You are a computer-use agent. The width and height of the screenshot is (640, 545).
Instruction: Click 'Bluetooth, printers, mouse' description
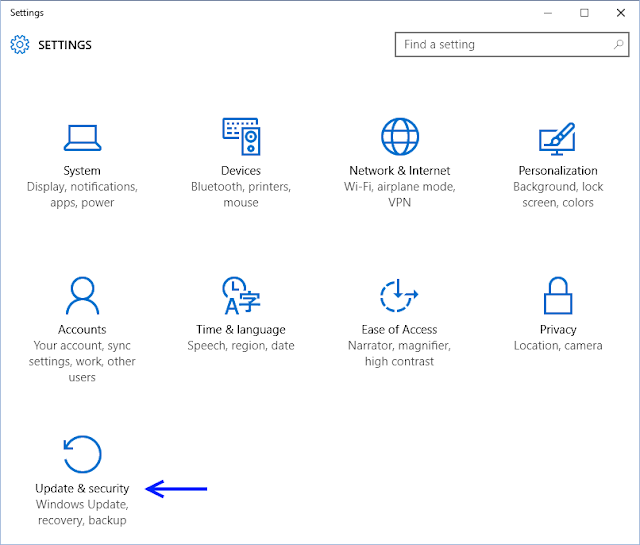241,195
